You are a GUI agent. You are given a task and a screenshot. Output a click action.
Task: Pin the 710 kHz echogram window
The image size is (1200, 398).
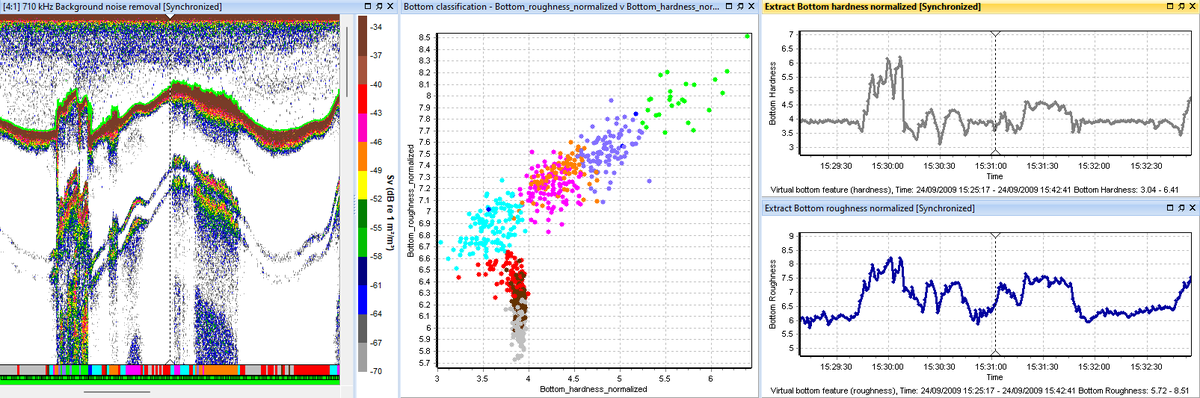click(378, 7)
